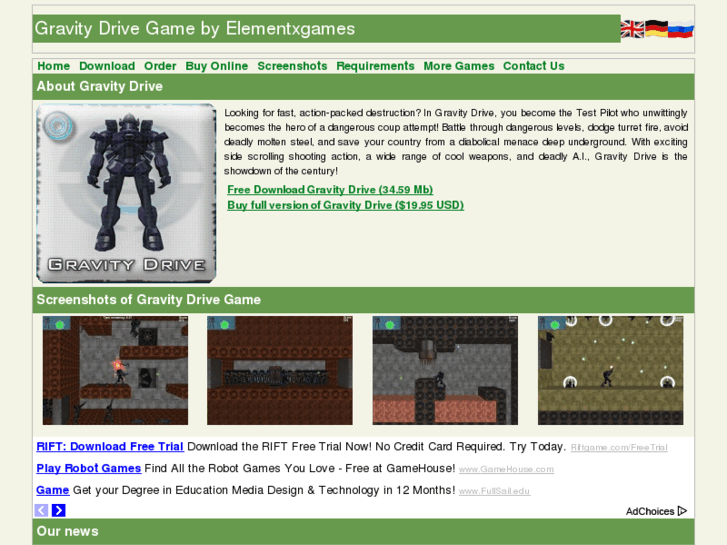Open the Play Robot Games ad link

click(89, 468)
